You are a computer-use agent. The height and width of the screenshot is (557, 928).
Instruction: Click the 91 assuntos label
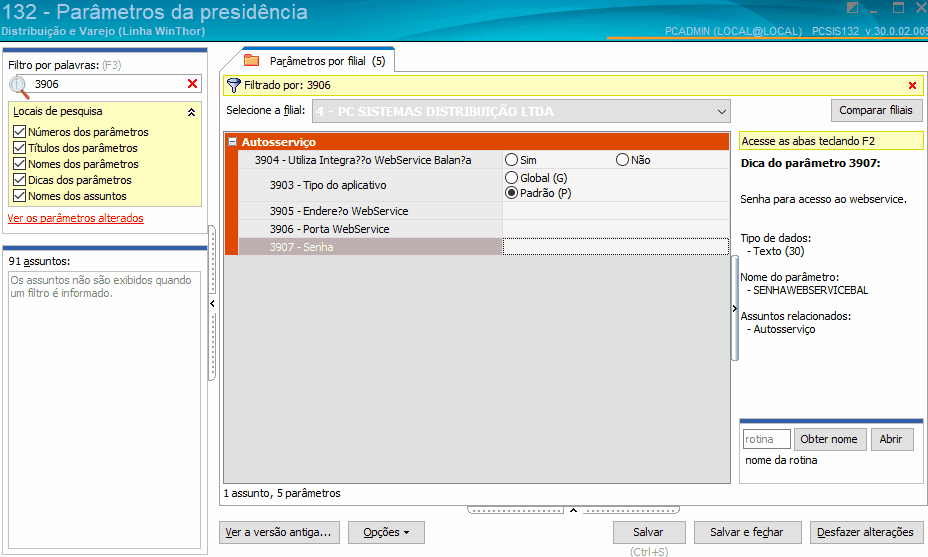click(x=39, y=261)
